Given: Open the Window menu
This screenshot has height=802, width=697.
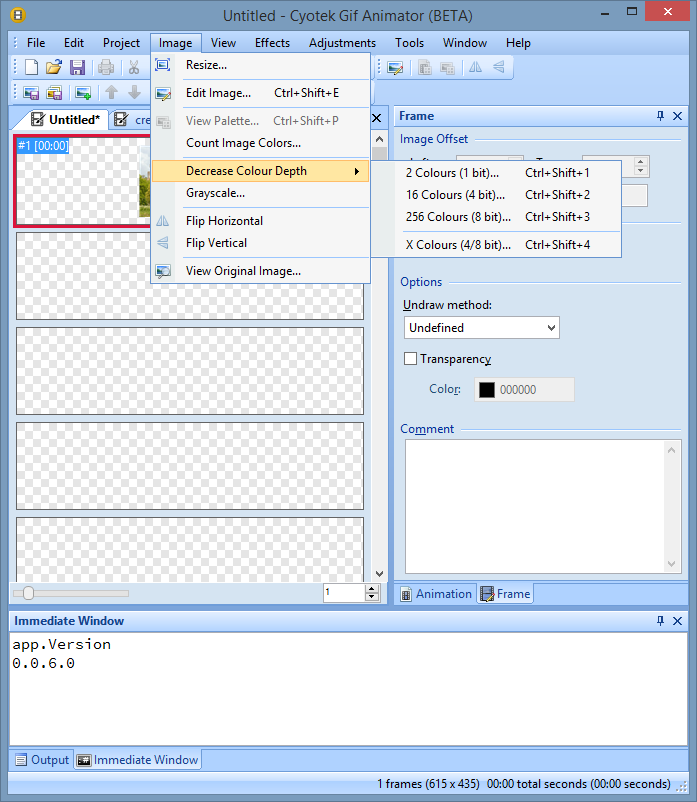Looking at the screenshot, I should coord(465,43).
